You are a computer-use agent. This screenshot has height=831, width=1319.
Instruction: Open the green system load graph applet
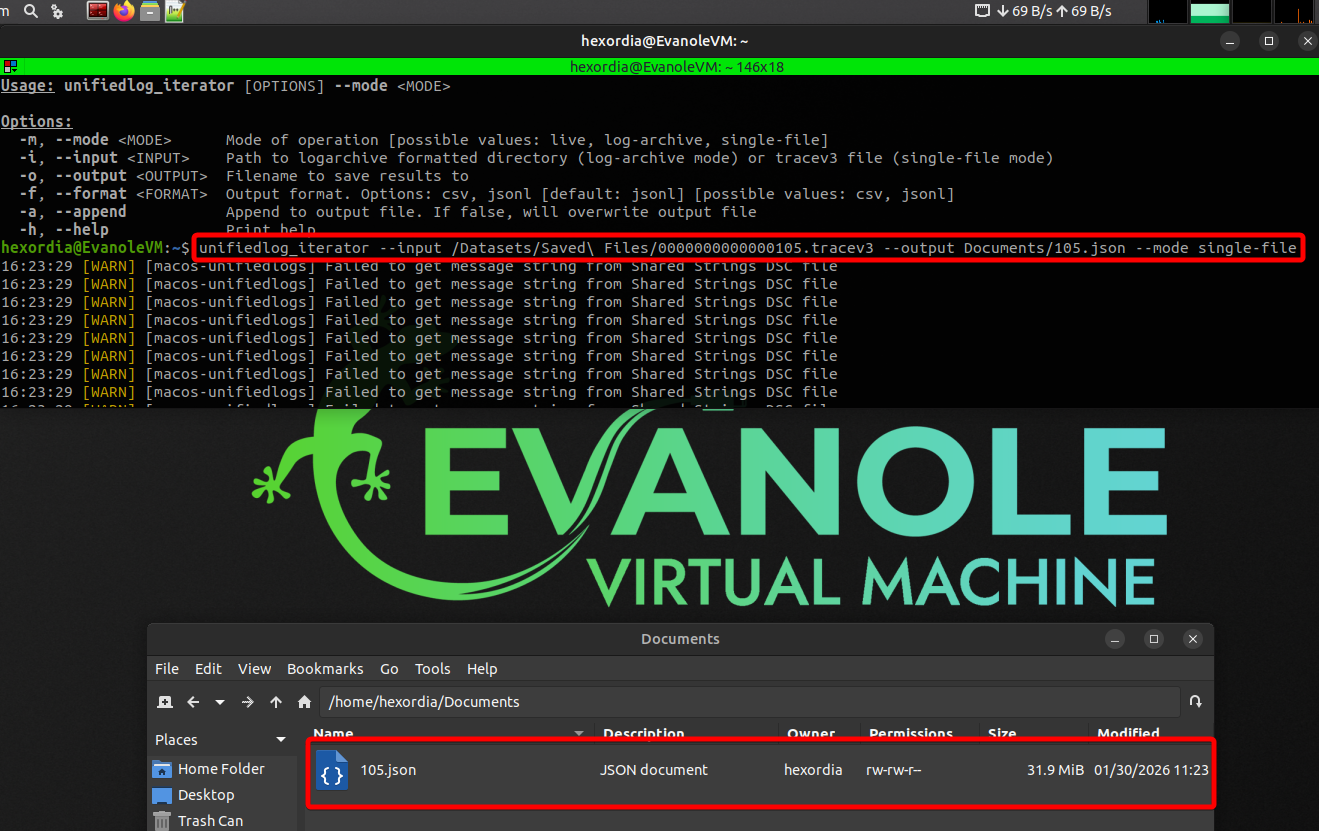1210,12
